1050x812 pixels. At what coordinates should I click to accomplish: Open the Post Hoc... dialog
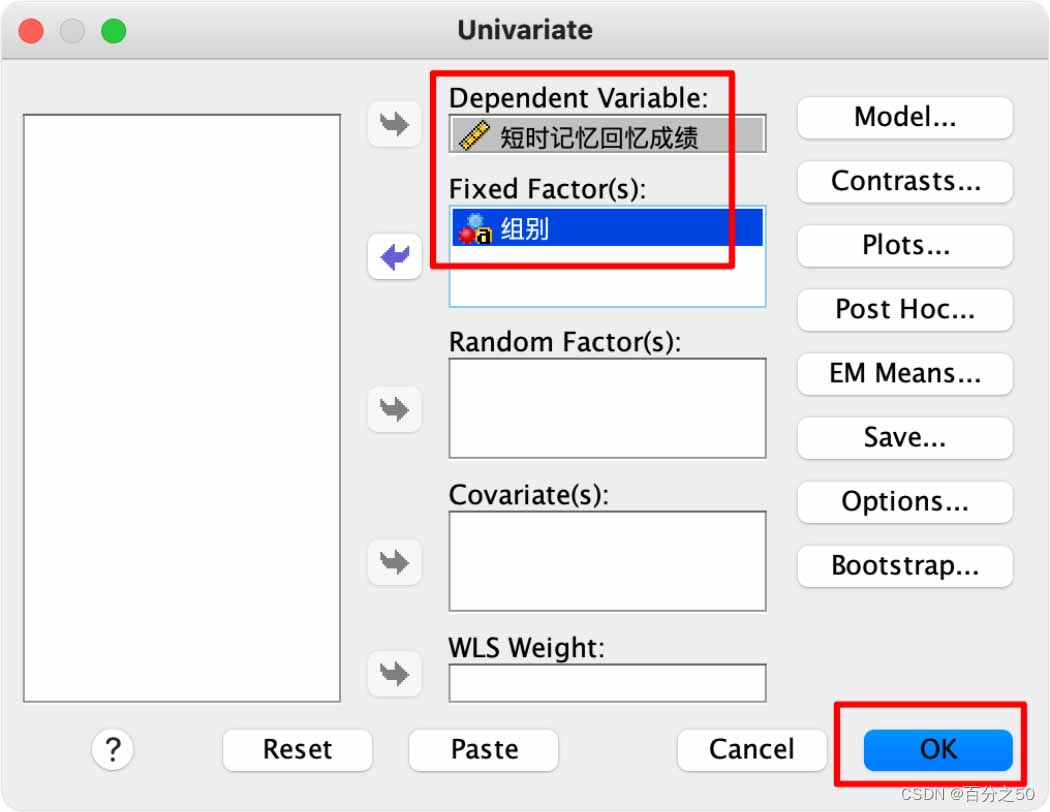(905, 310)
